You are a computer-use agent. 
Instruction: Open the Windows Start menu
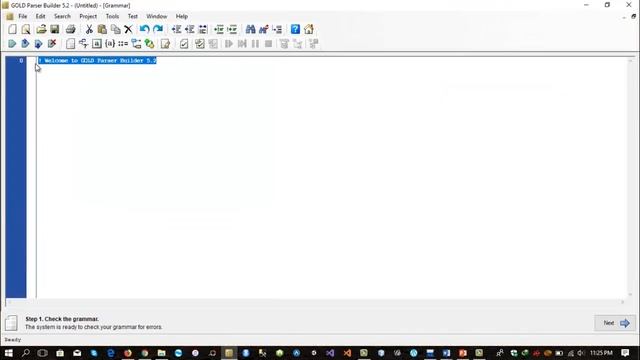pos(8,353)
